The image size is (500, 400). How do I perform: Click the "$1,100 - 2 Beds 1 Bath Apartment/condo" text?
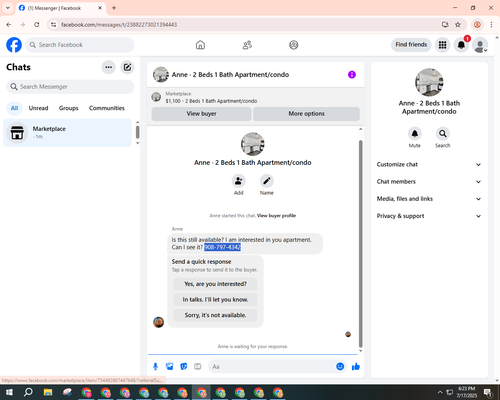click(211, 101)
